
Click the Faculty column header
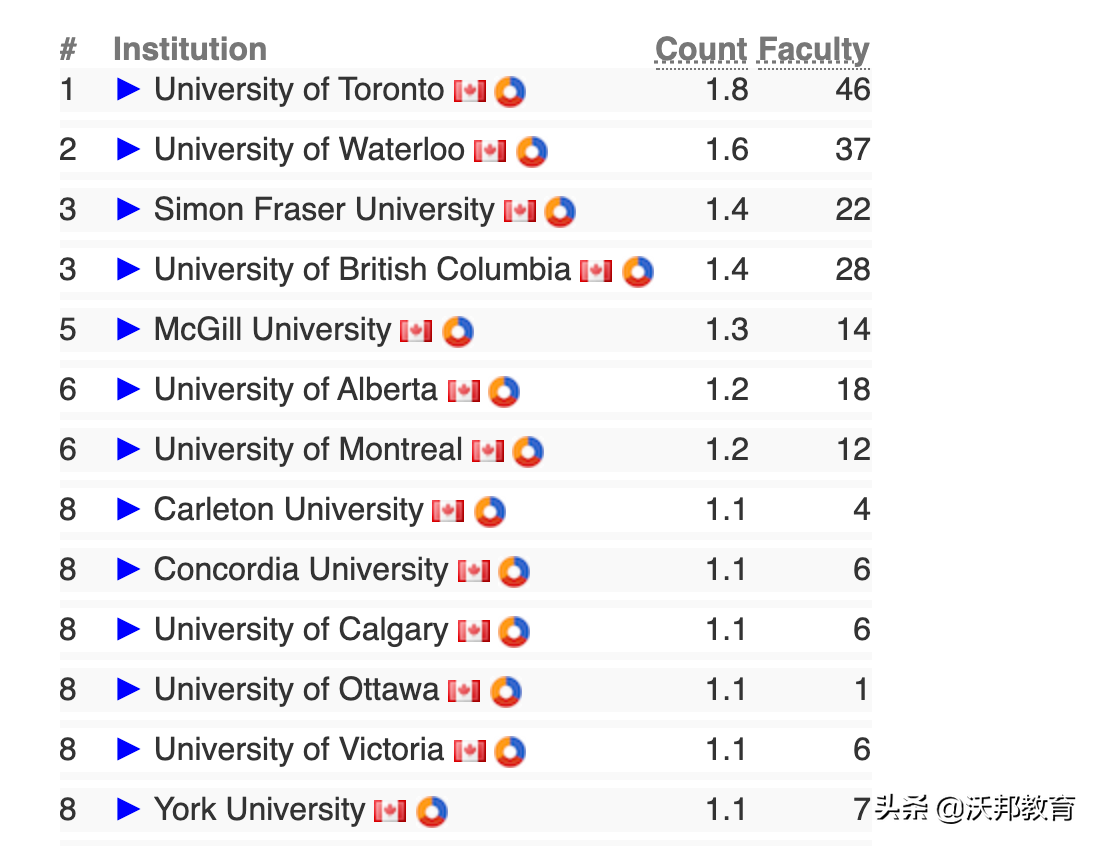click(x=814, y=50)
